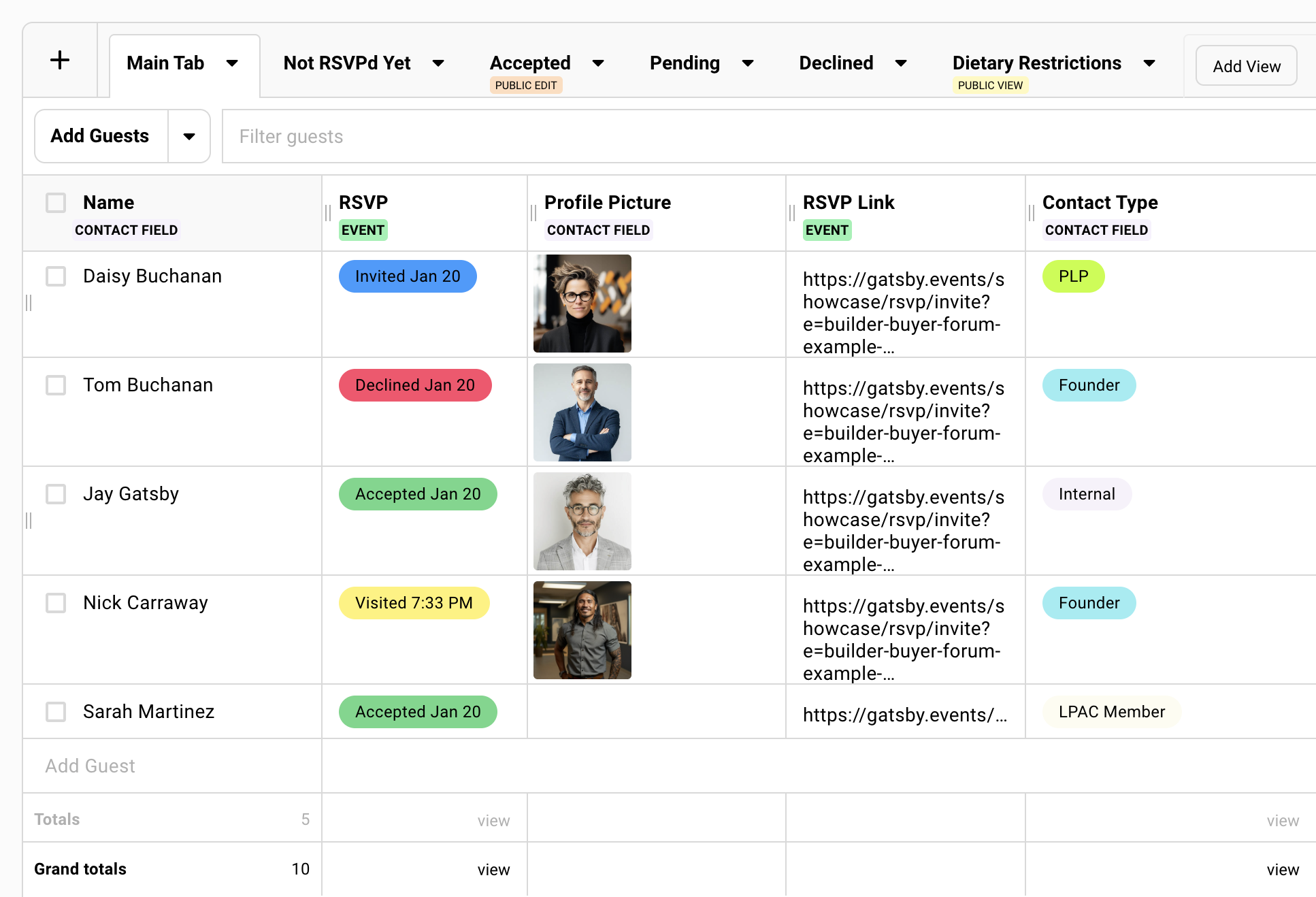Open the Dietary Restrictions dropdown arrow
Screen dimensions: 1316x897
[1149, 63]
